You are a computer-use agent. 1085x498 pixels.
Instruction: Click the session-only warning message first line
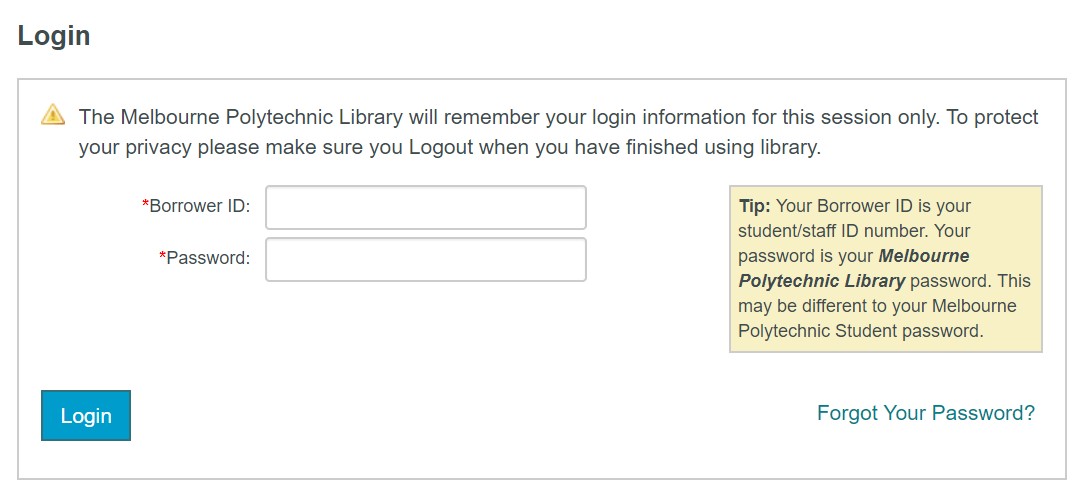558,117
